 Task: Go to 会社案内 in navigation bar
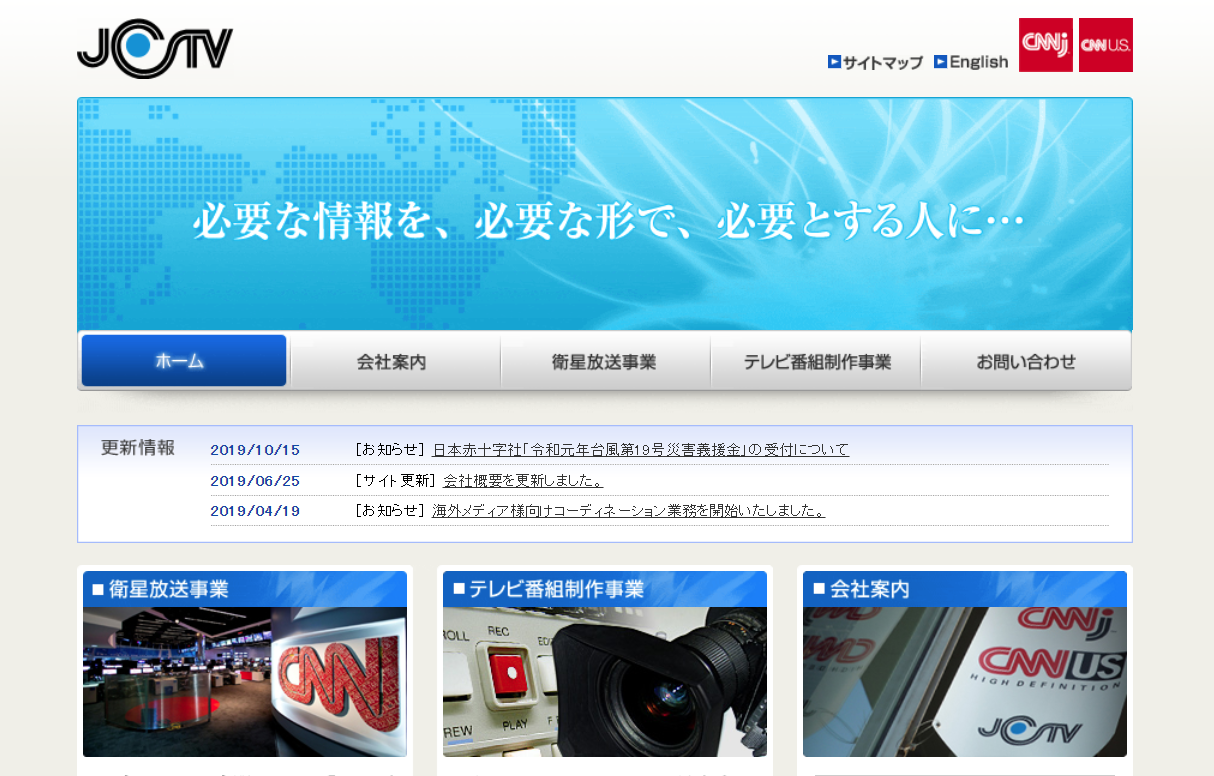(x=393, y=362)
